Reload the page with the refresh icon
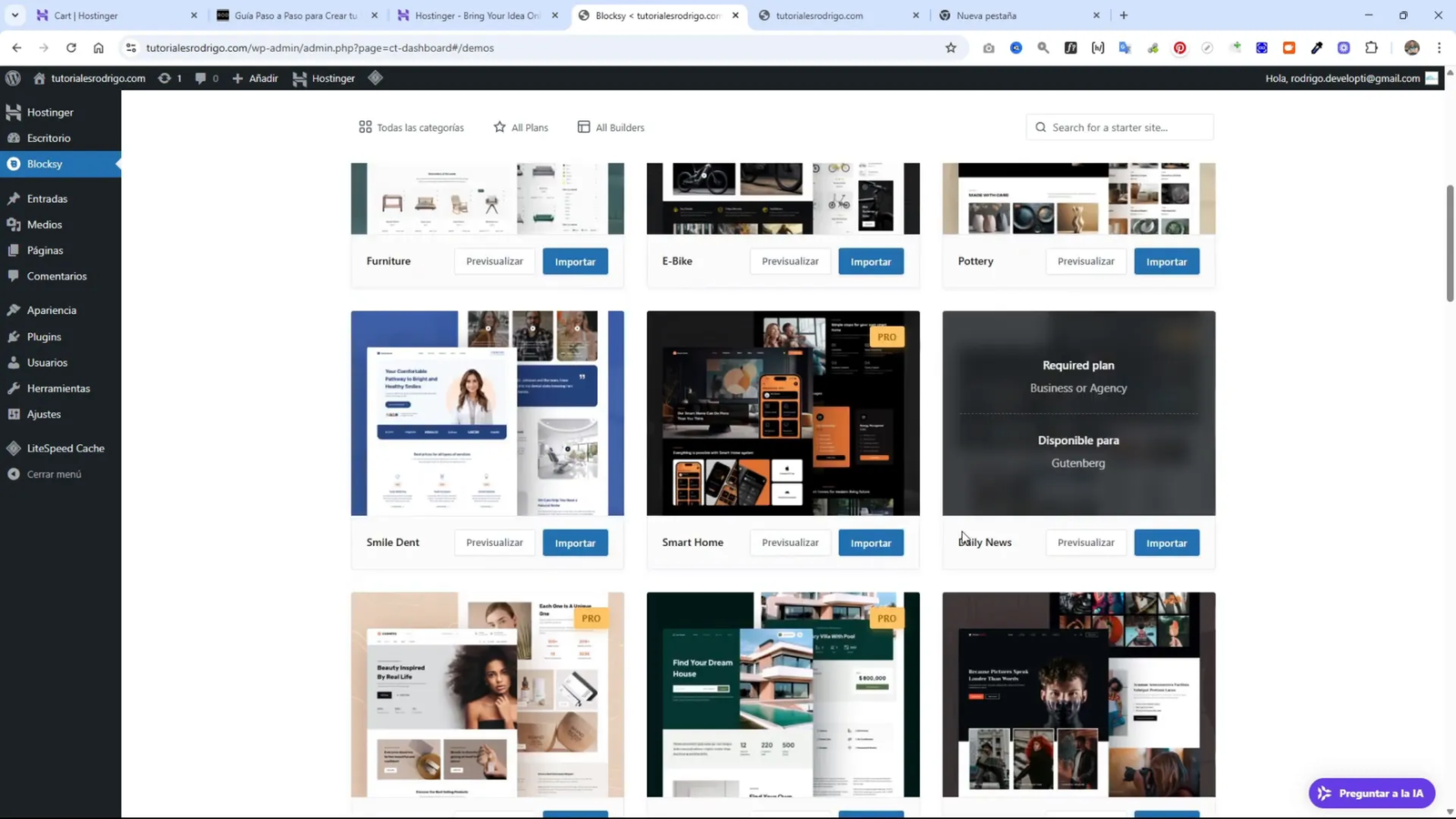 tap(71, 48)
